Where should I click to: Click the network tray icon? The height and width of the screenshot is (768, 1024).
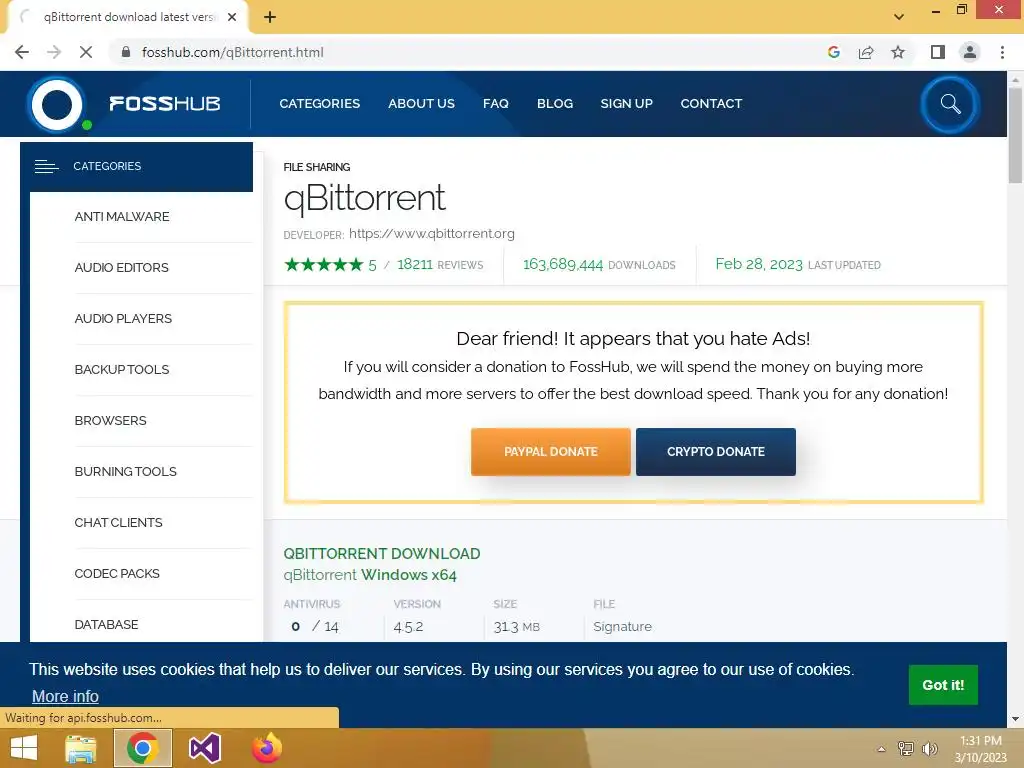(x=906, y=749)
